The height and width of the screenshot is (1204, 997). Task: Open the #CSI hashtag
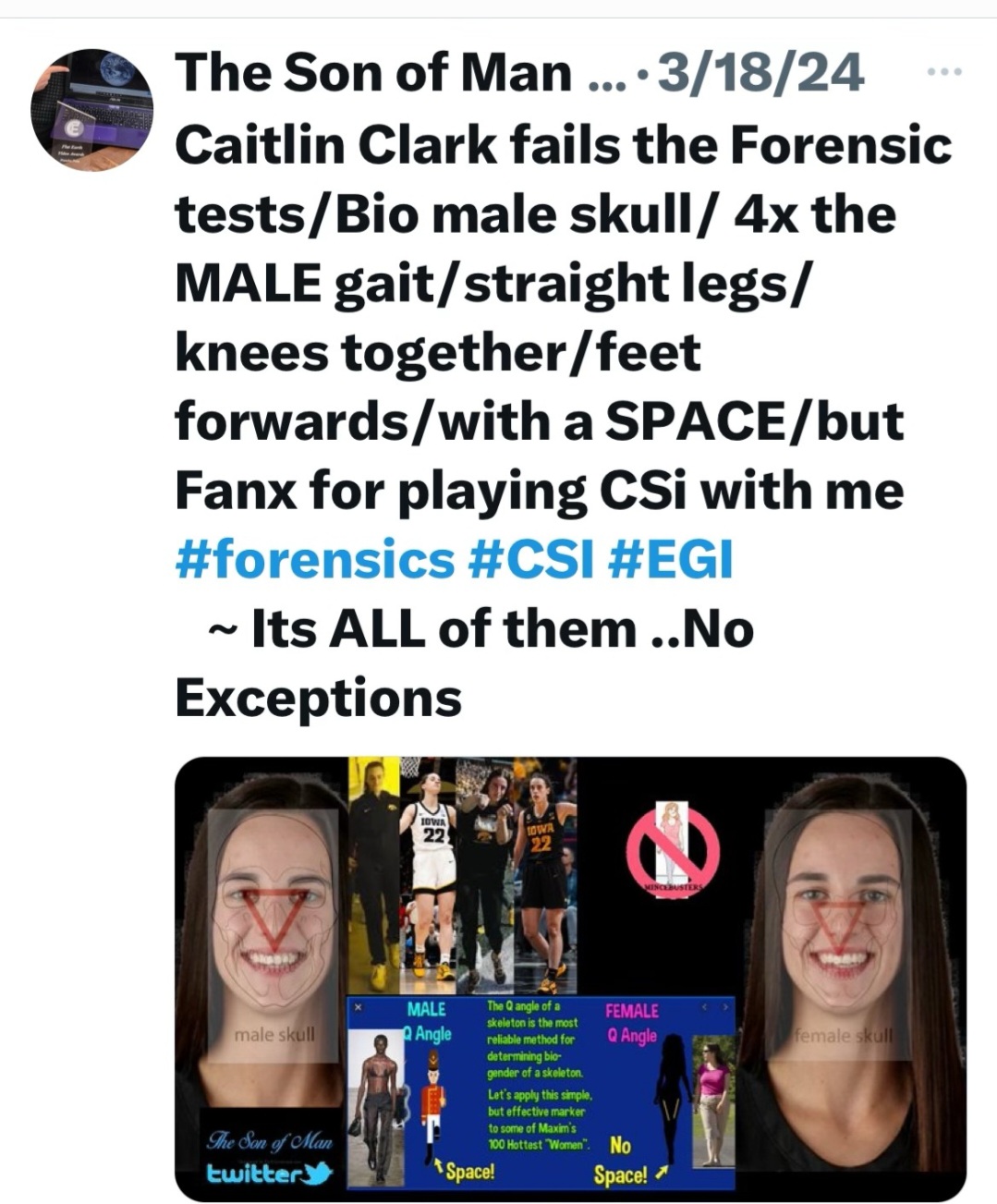pyautogui.click(x=531, y=559)
